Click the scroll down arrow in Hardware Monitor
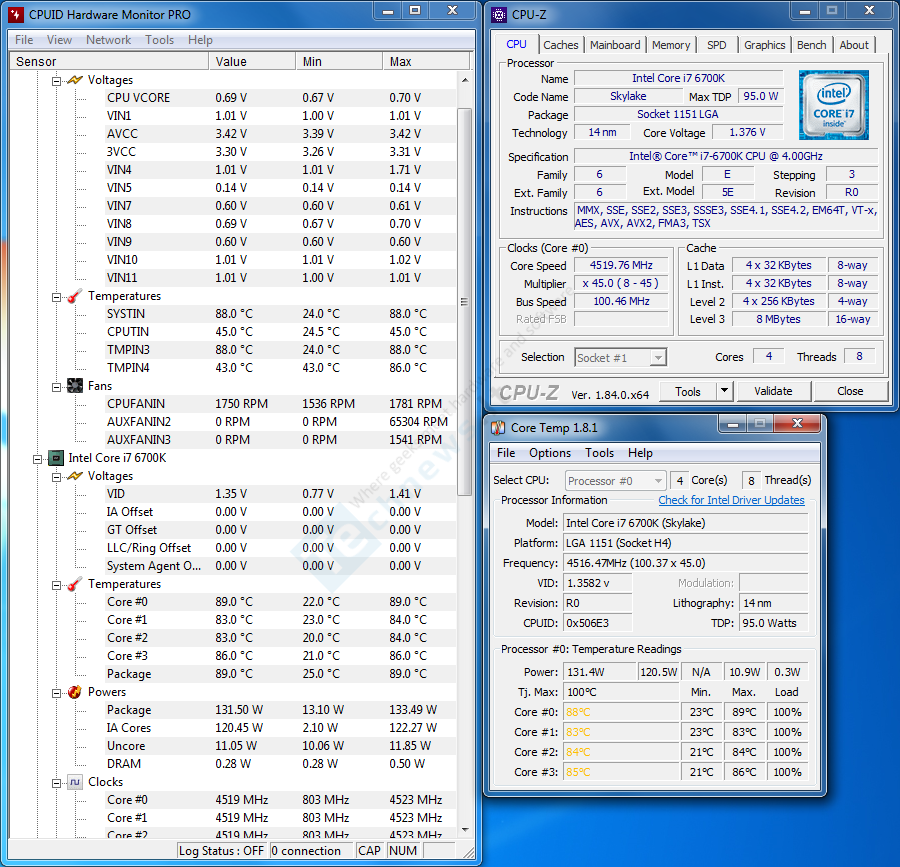 click(x=464, y=830)
